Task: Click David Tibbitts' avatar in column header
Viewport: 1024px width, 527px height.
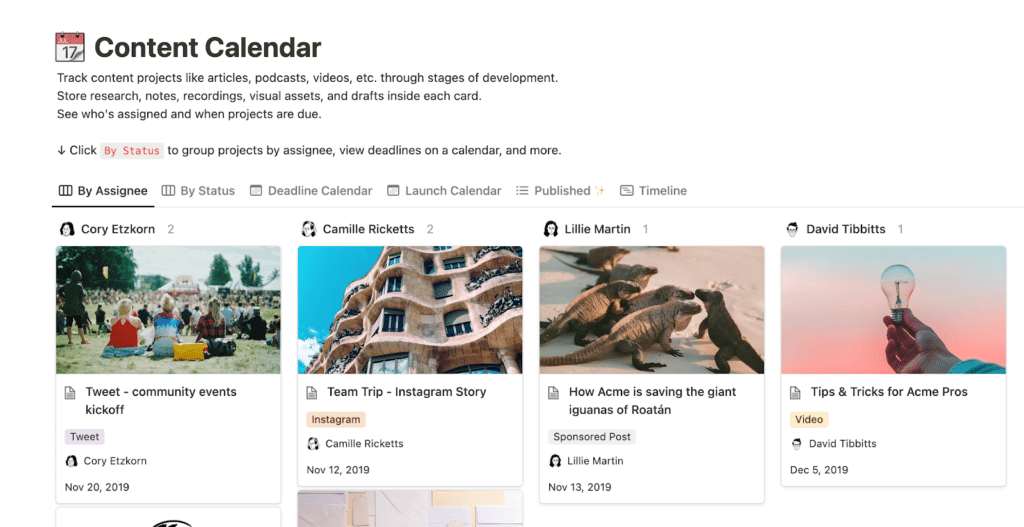Action: tap(793, 229)
